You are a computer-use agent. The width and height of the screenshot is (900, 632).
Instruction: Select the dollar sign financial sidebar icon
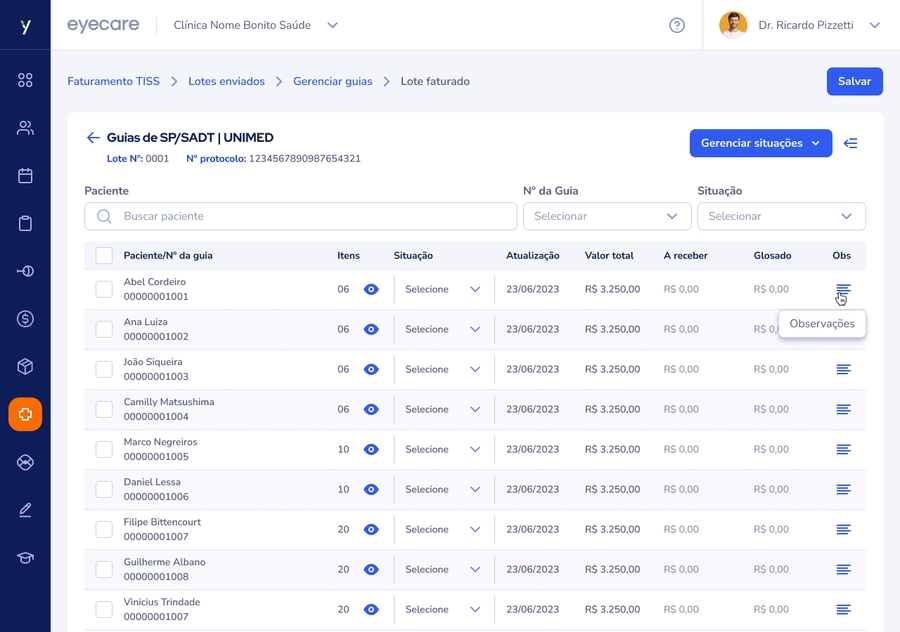25,319
